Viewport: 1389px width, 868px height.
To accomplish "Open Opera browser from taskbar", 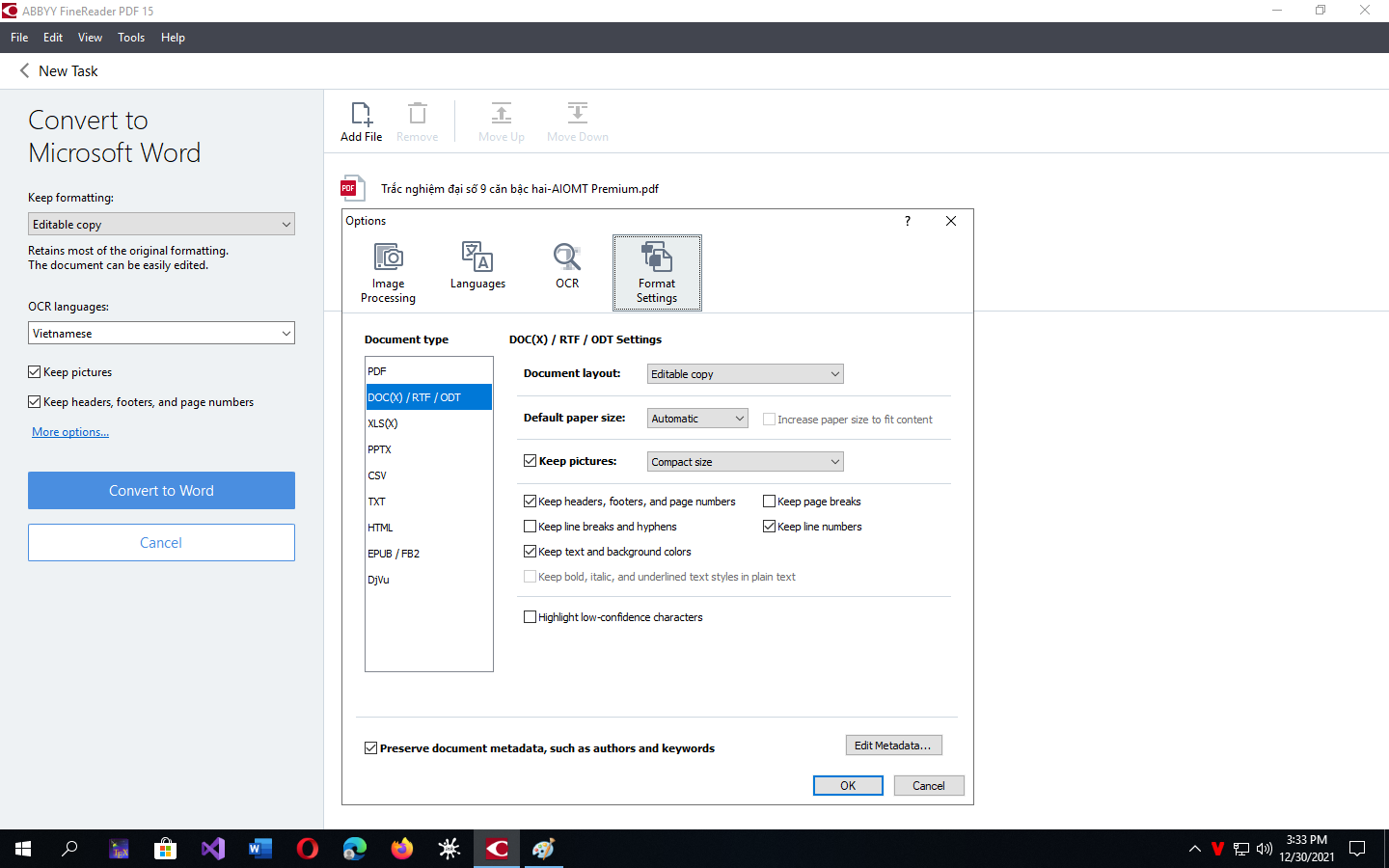I will 308,849.
